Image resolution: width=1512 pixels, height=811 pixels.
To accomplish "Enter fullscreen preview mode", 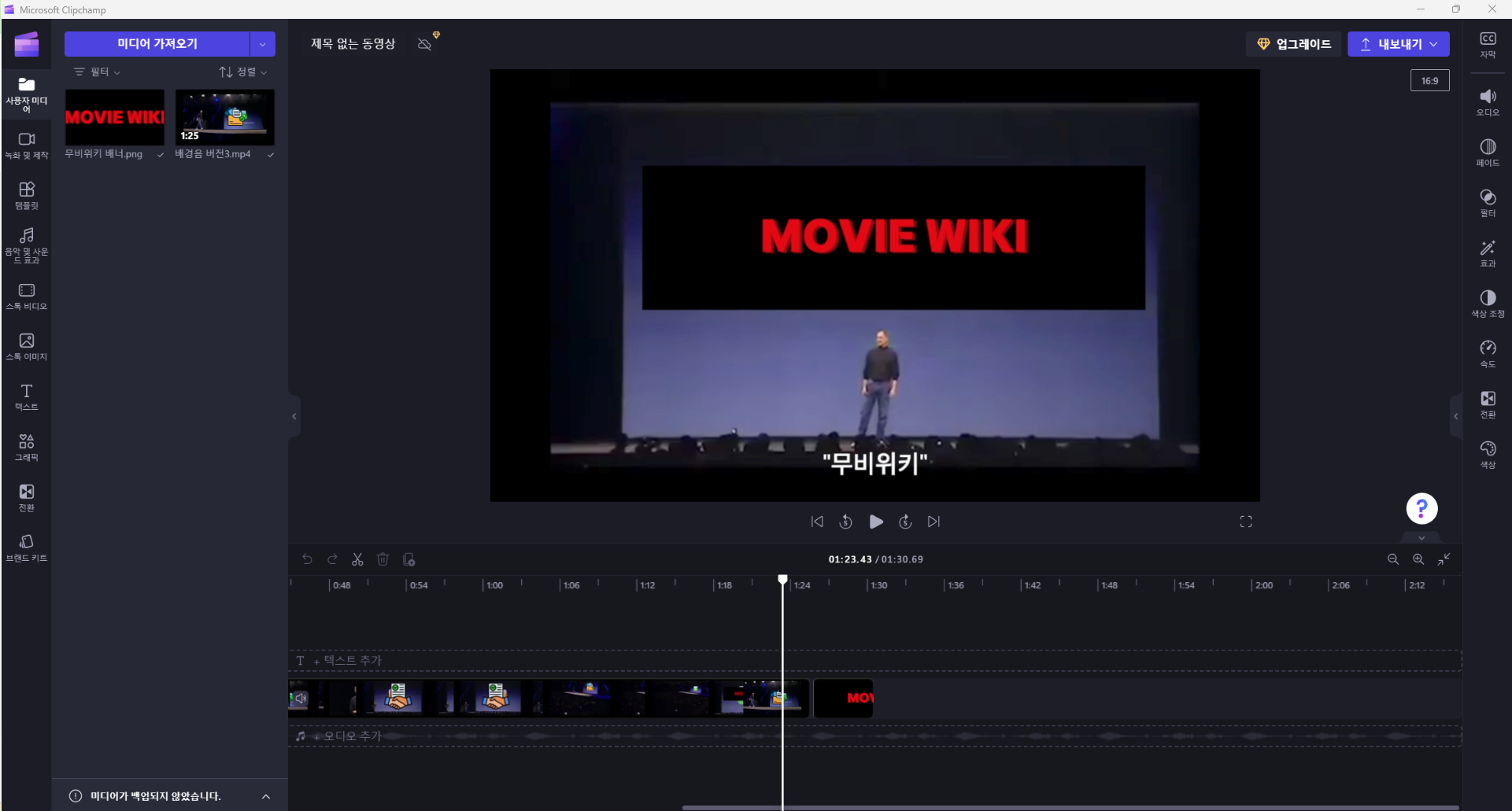I will click(1246, 522).
